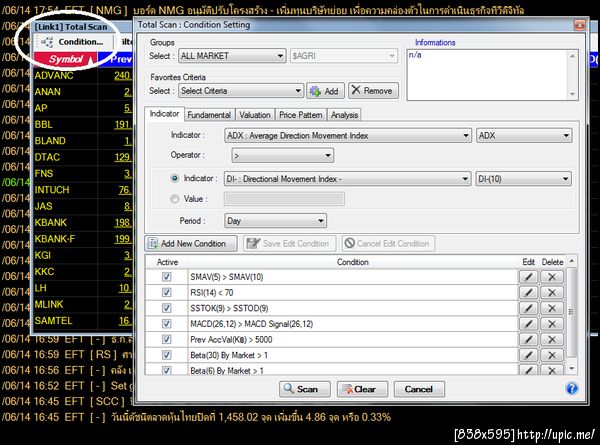This screenshot has height=445, width=600.
Task: Open help with the blue question icon
Action: (x=572, y=389)
